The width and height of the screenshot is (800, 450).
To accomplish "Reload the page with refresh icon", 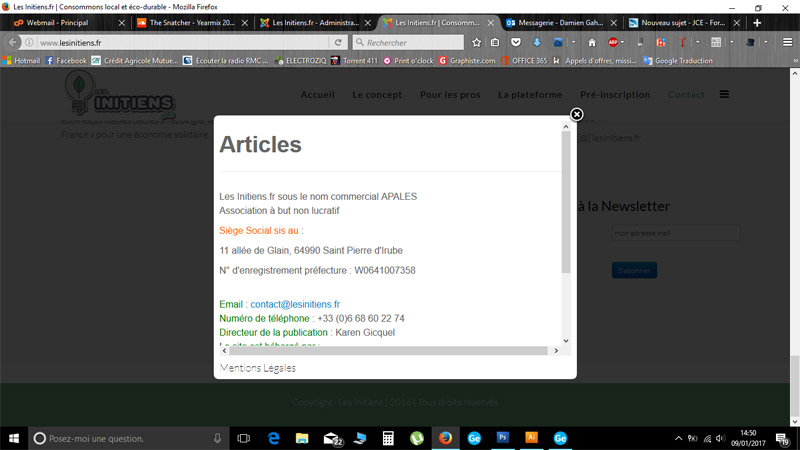I will tap(338, 42).
